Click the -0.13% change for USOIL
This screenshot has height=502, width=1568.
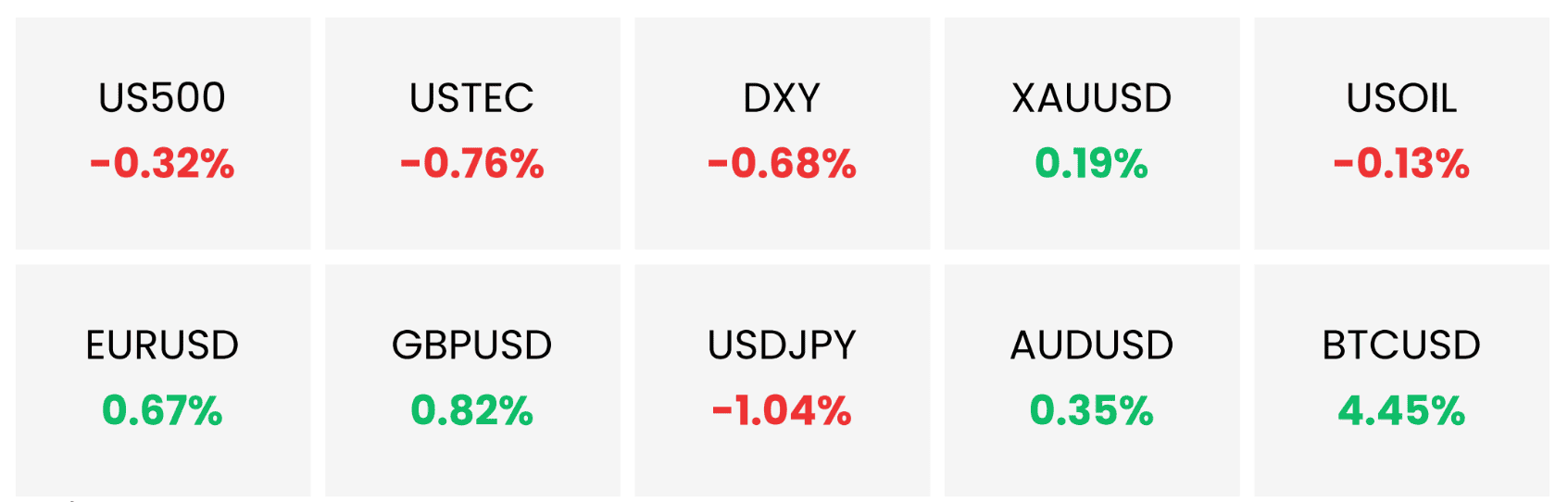tap(1401, 164)
